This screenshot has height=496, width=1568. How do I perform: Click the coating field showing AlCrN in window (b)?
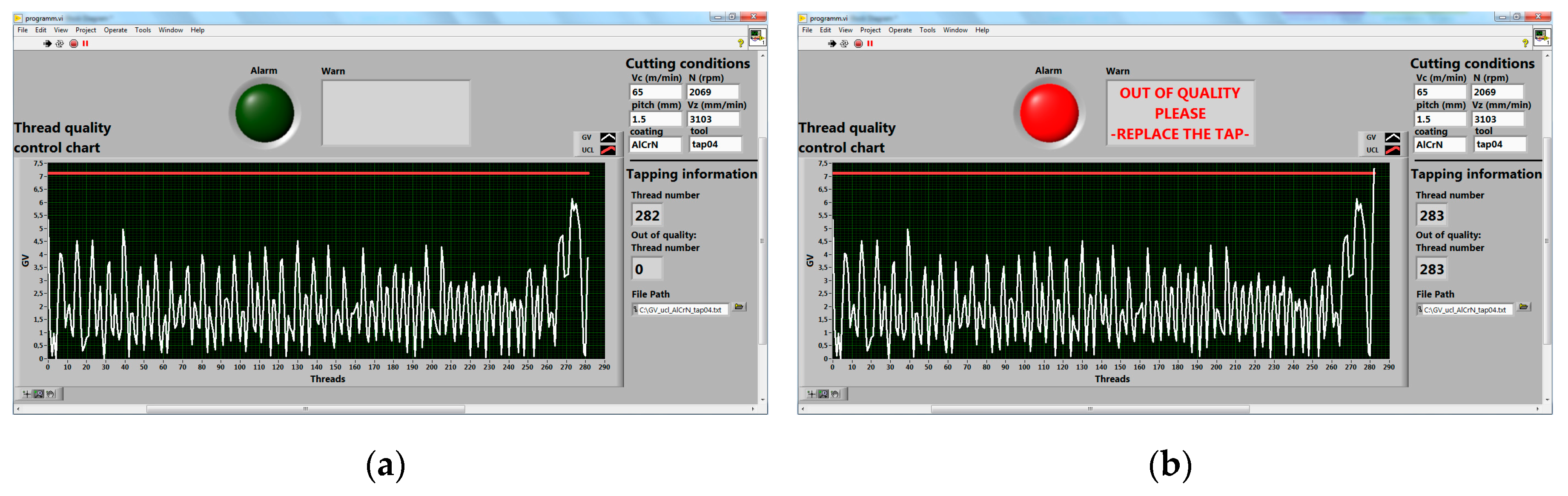tap(1439, 144)
